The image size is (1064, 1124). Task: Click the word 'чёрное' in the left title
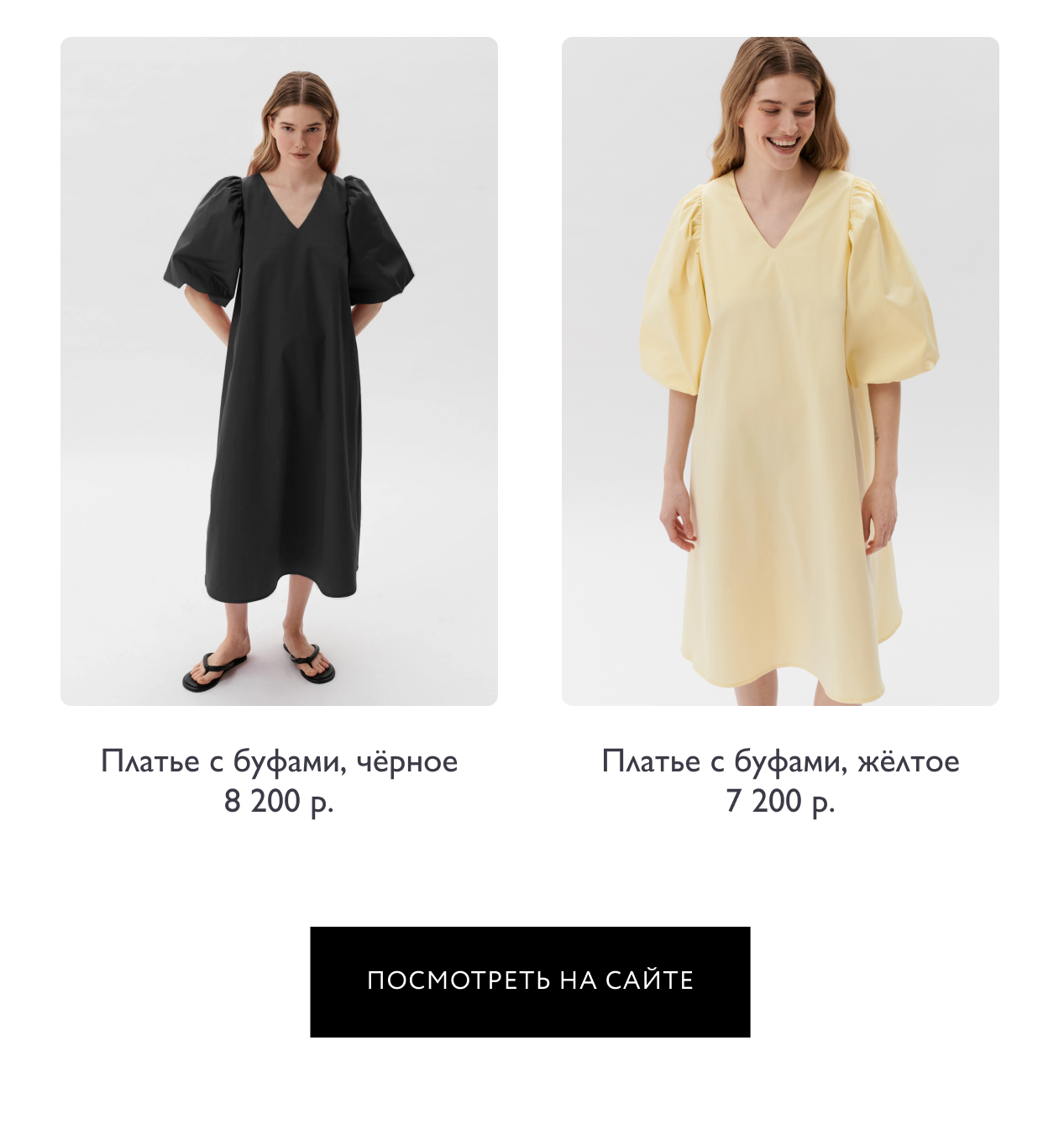(407, 761)
